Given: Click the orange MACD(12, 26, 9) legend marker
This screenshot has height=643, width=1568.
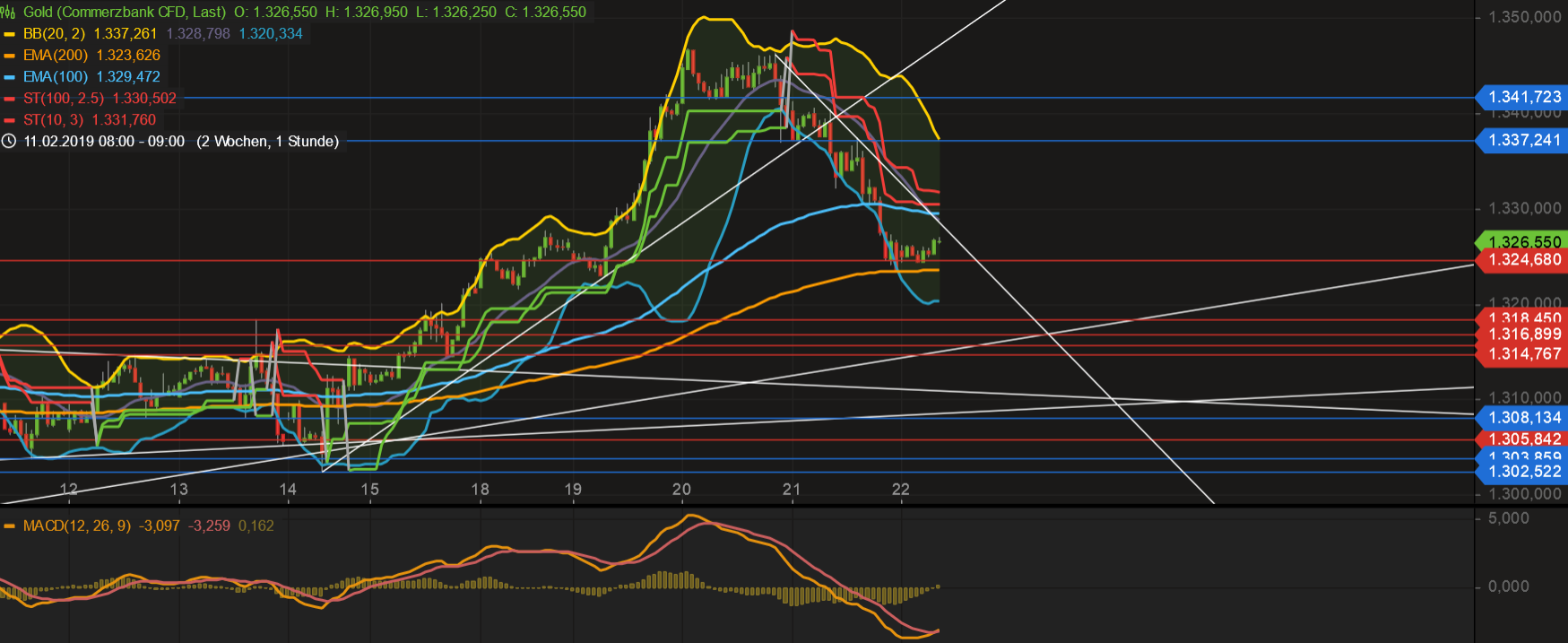Looking at the screenshot, I should [x=10, y=526].
